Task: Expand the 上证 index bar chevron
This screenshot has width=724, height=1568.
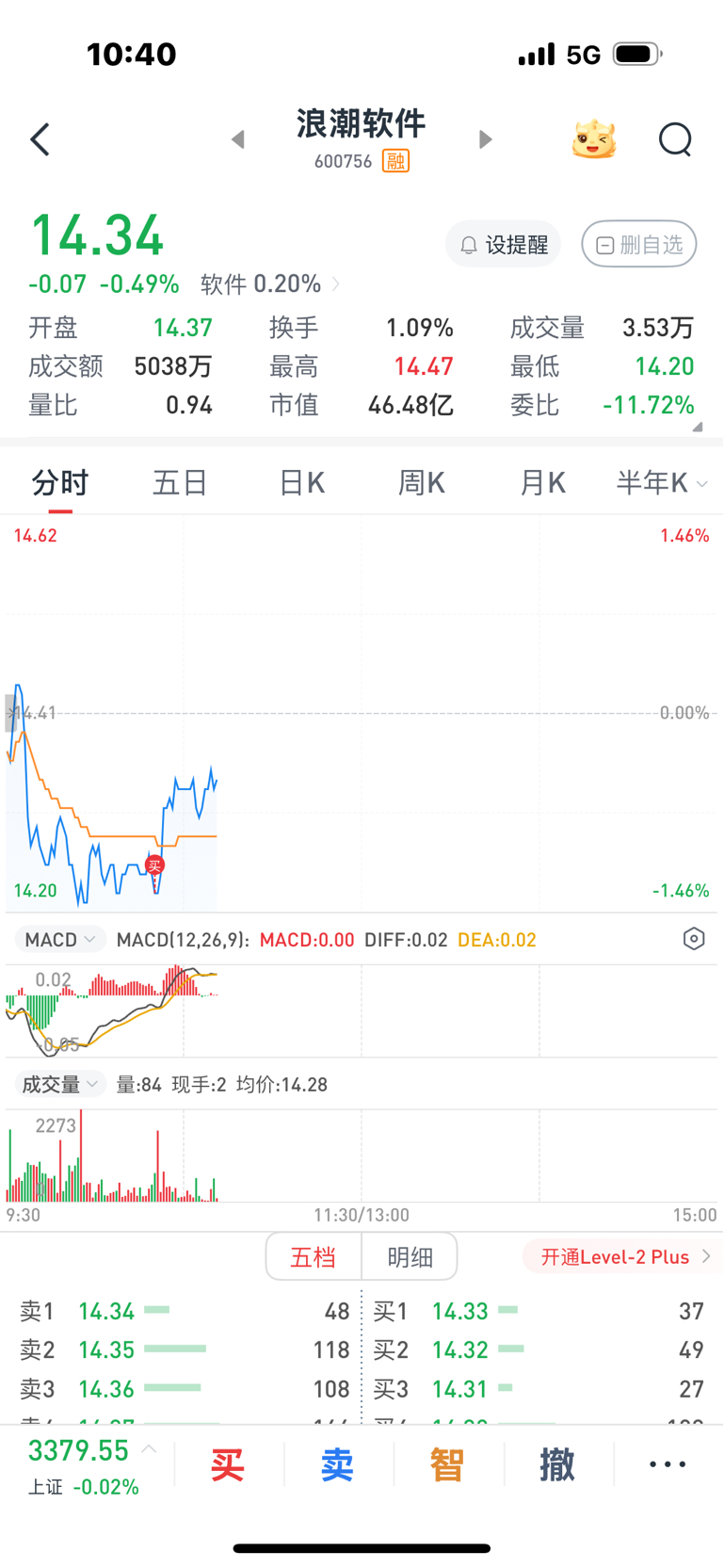Action: (x=149, y=1449)
